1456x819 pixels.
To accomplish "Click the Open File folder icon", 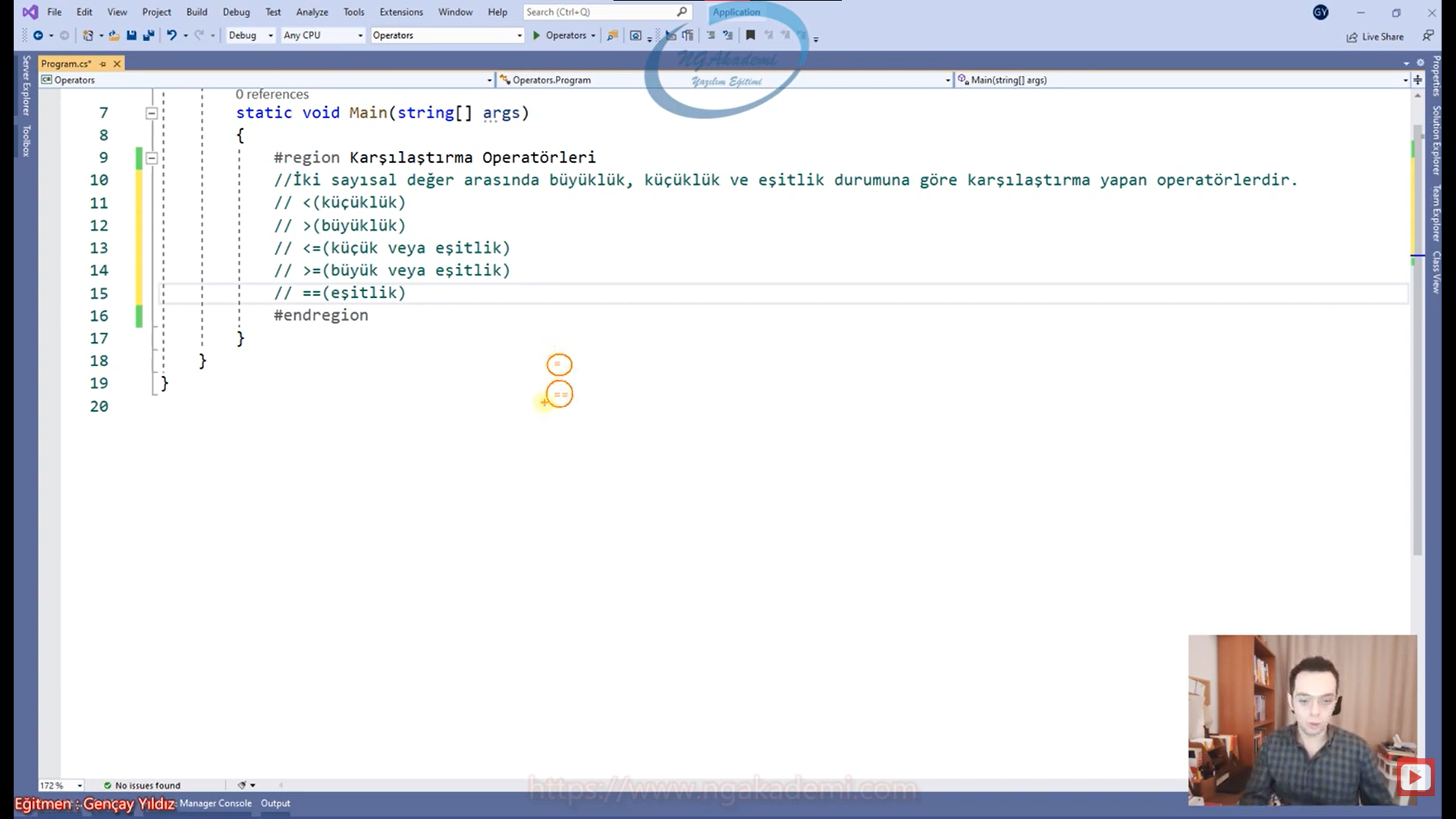I will click(x=114, y=36).
